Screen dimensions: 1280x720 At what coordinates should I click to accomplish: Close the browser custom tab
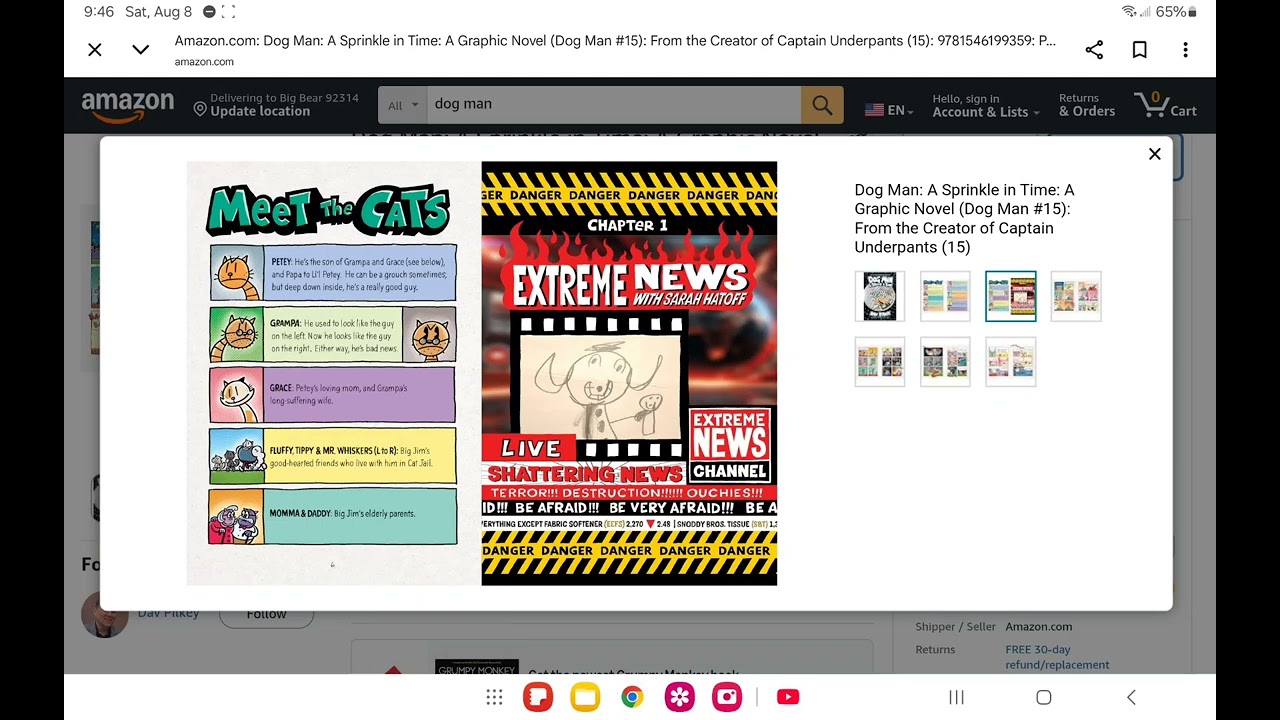click(x=95, y=50)
